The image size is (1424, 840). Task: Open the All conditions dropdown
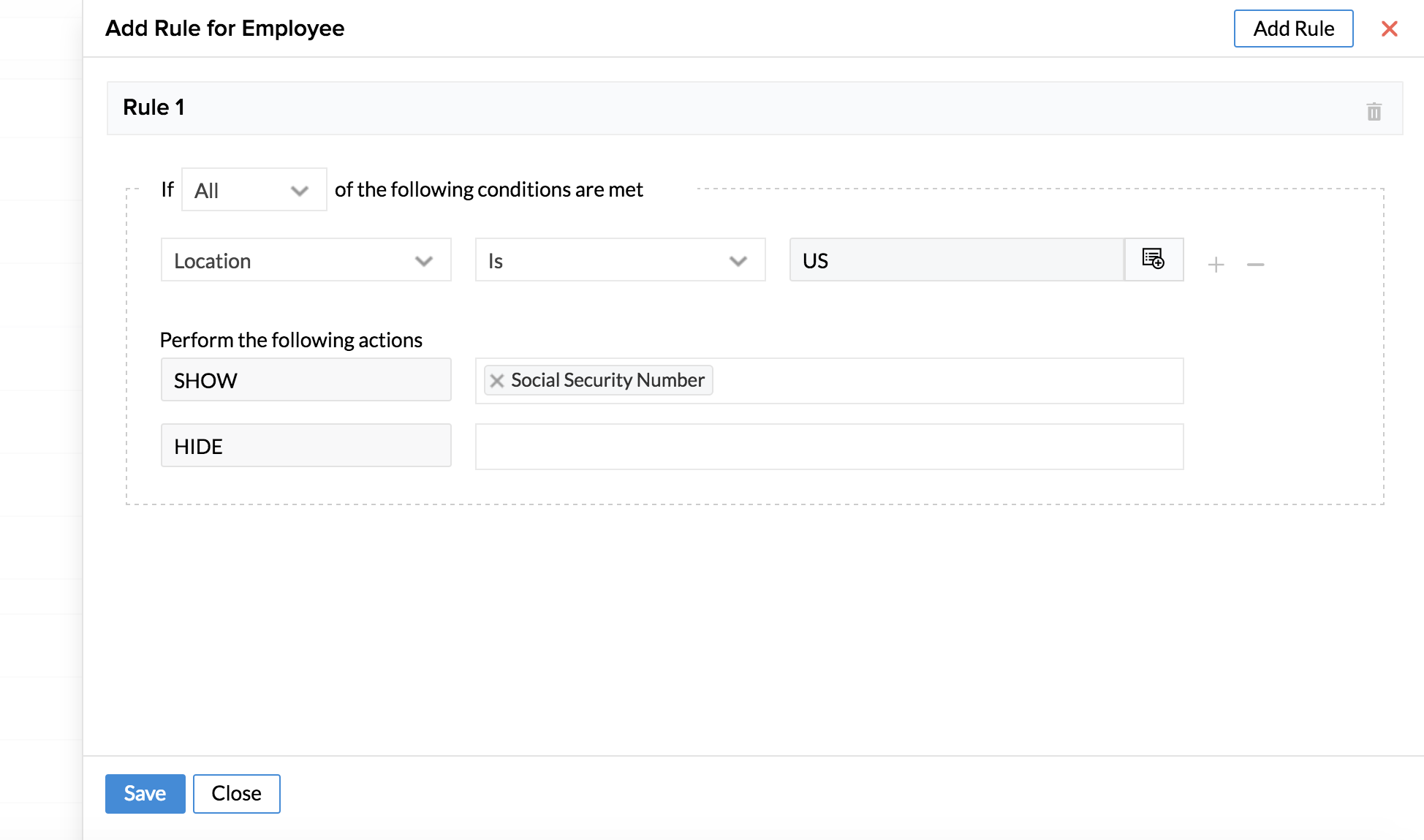(x=254, y=190)
